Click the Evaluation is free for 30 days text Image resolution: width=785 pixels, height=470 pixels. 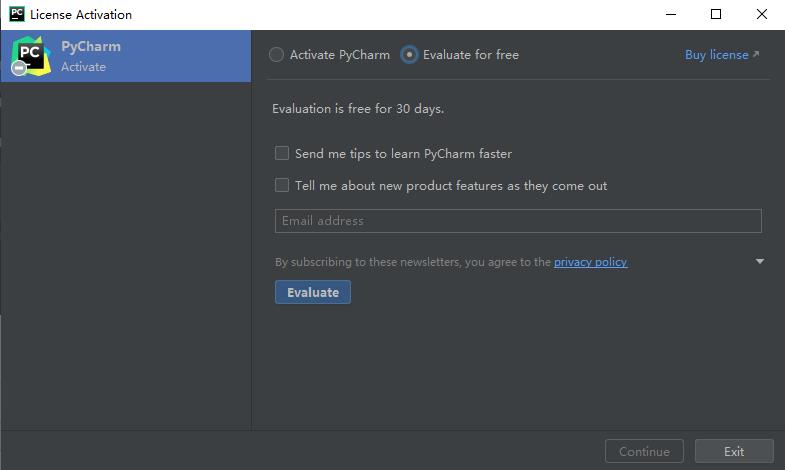click(358, 108)
